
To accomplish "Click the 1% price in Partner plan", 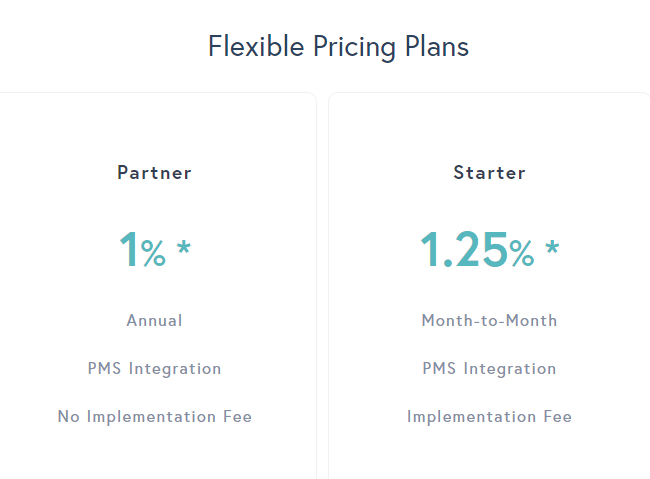I will [x=143, y=249].
